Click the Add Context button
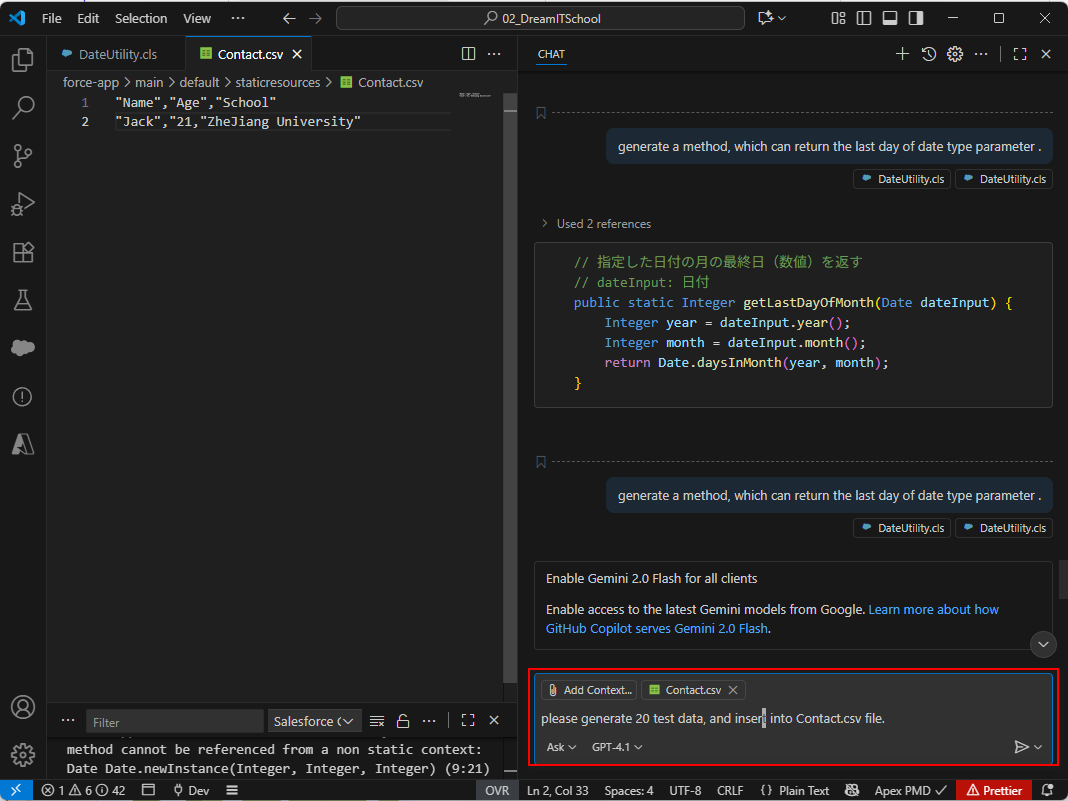The height and width of the screenshot is (801, 1068). pyautogui.click(x=588, y=690)
